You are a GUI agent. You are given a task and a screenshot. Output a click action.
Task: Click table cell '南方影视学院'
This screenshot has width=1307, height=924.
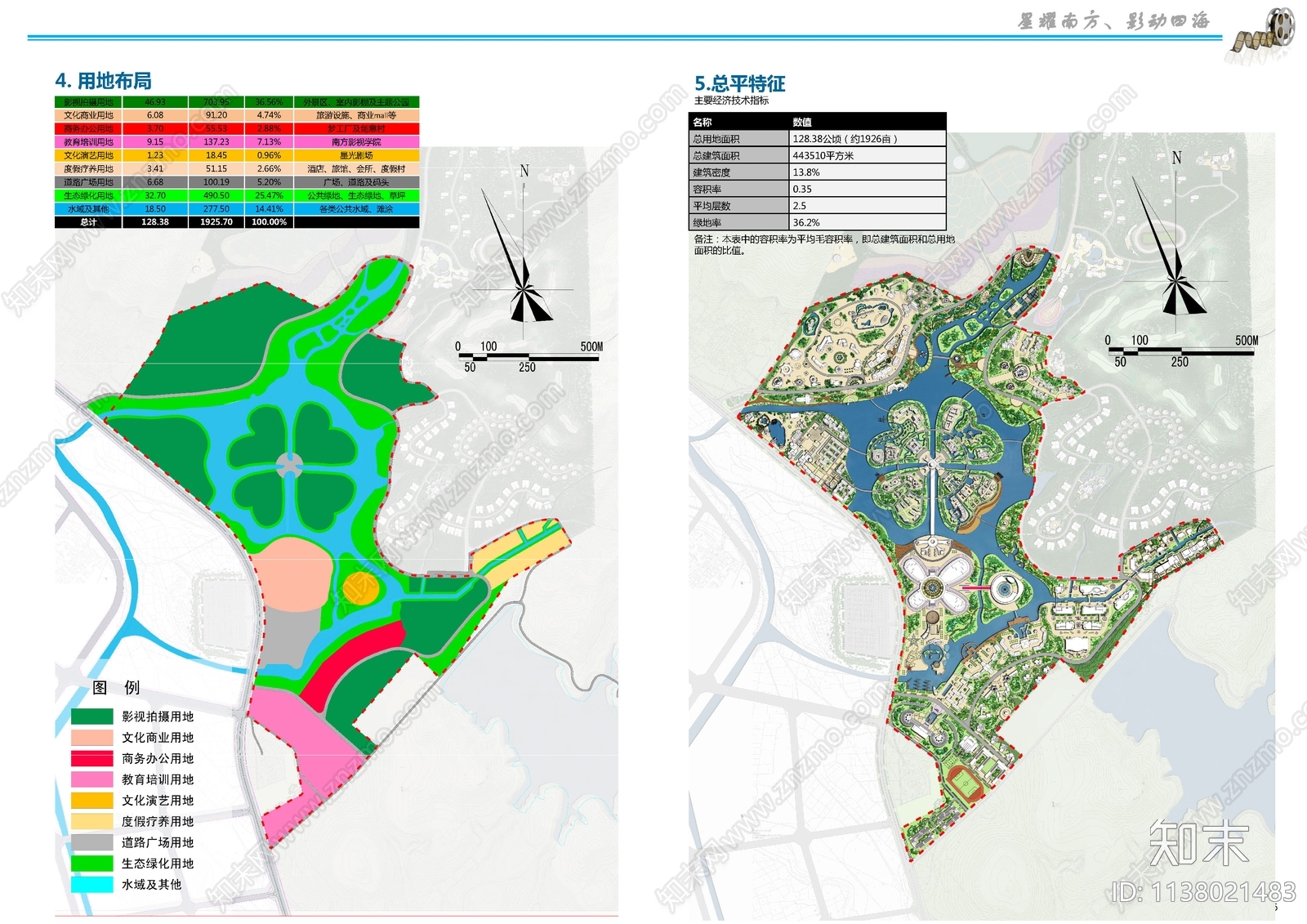pyautogui.click(x=356, y=142)
